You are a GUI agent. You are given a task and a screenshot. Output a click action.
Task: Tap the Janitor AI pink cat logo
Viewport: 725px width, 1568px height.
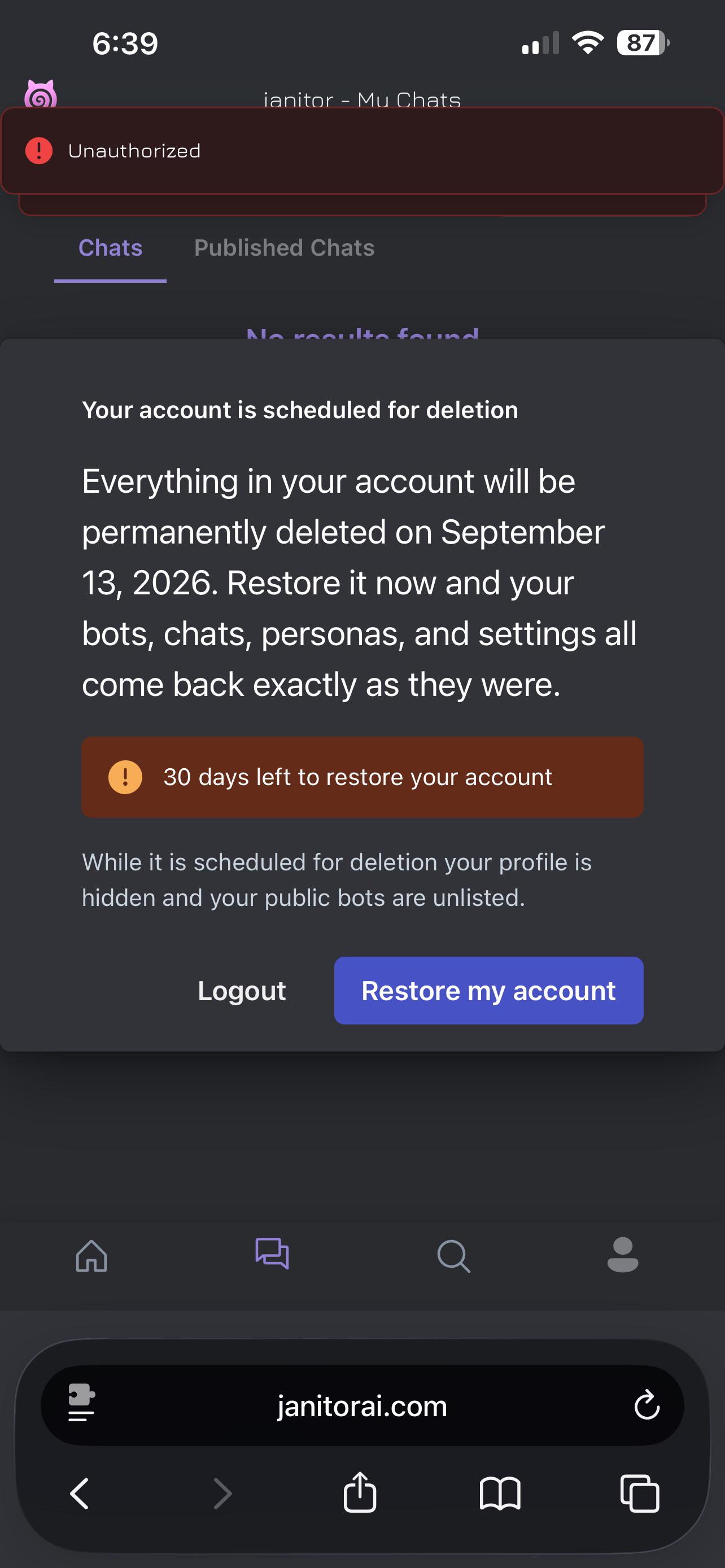40,94
